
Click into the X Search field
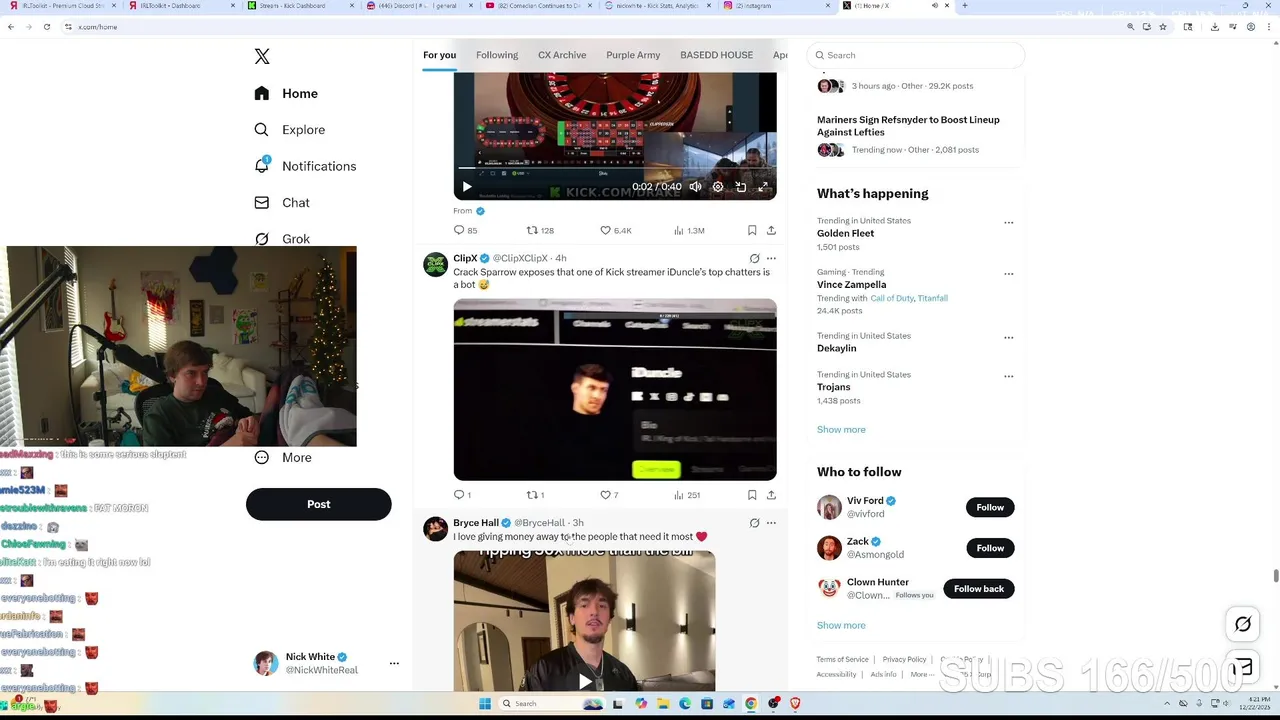click(916, 55)
